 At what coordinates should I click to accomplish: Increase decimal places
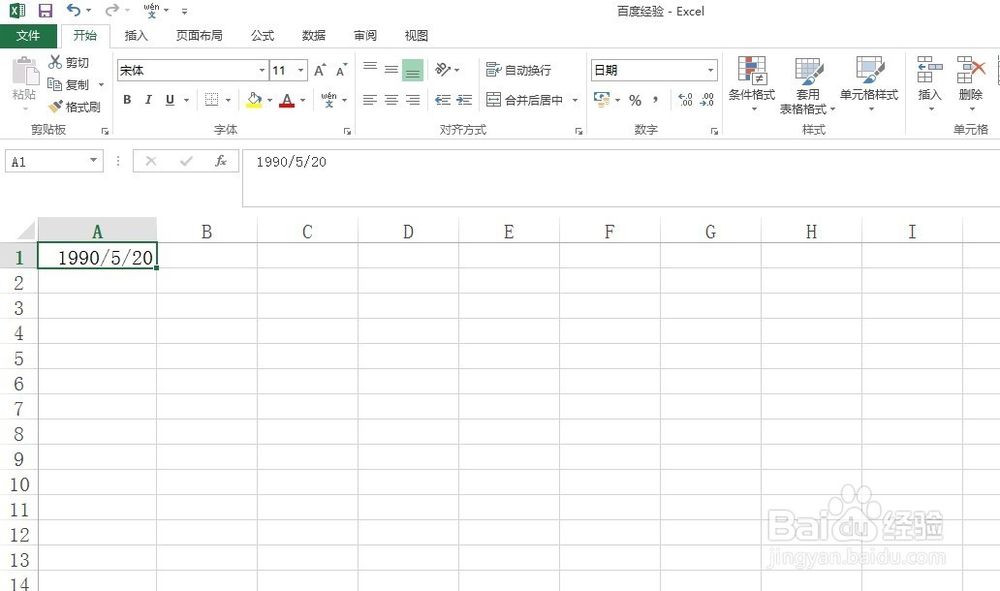click(686, 100)
